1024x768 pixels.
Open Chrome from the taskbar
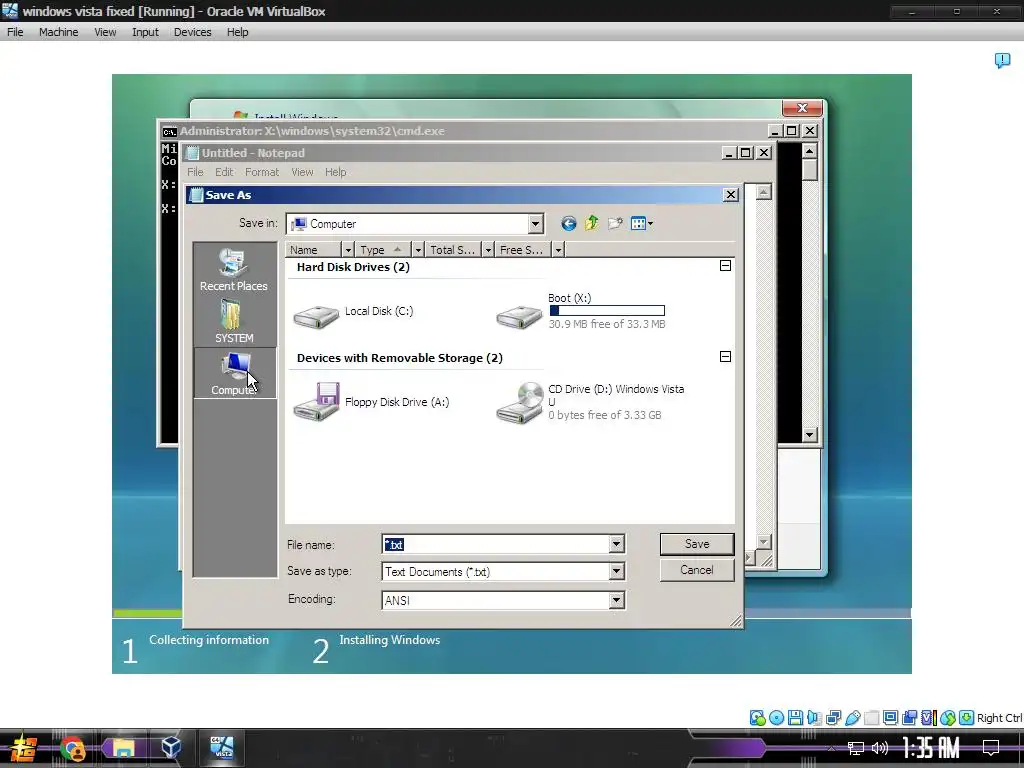[x=72, y=748]
